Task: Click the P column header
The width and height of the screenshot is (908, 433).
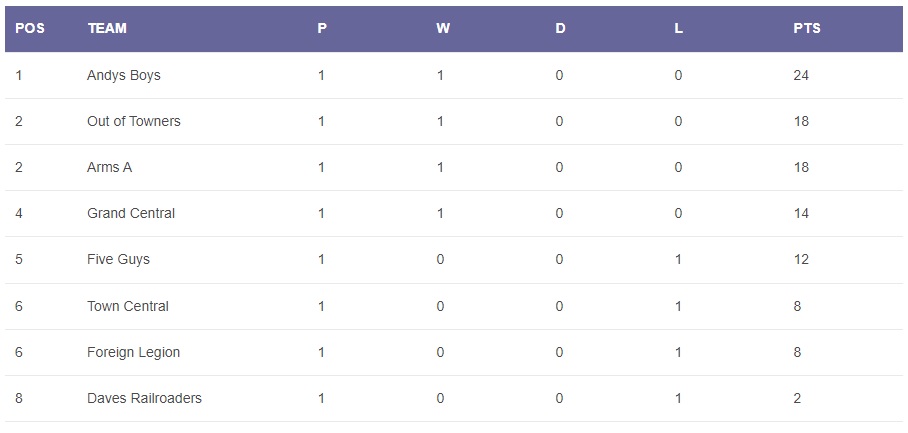Action: point(322,28)
